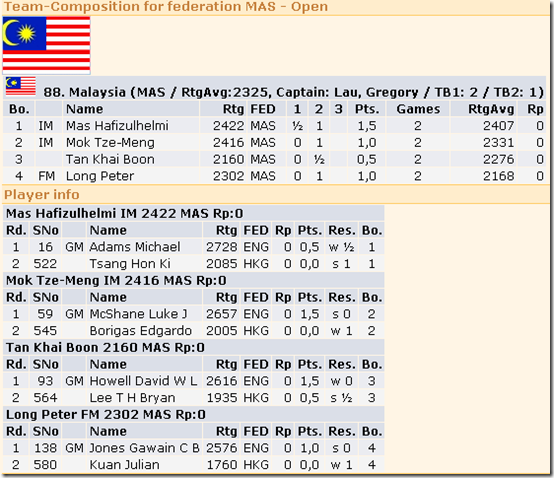The width and height of the screenshot is (554, 478).
Task: Click the large Malaysia flag image
Action: pyautogui.click(x=46, y=45)
